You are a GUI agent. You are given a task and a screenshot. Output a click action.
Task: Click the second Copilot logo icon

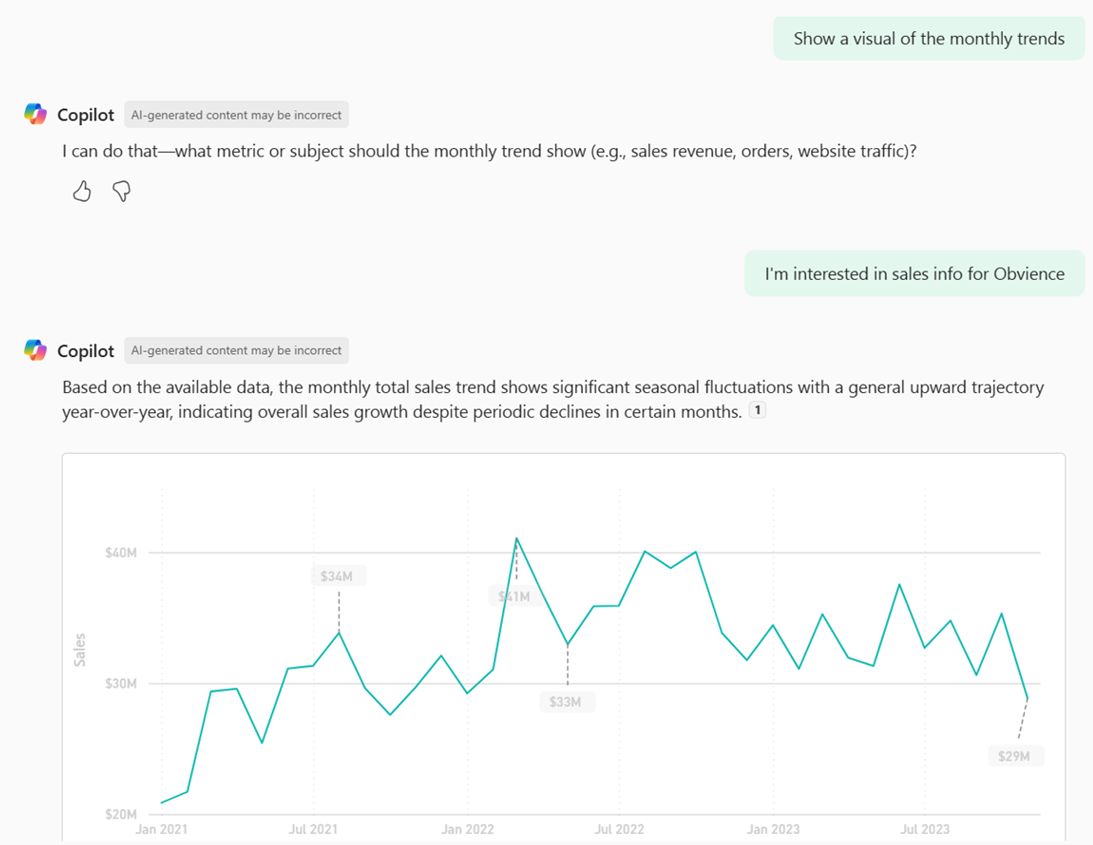click(35, 350)
